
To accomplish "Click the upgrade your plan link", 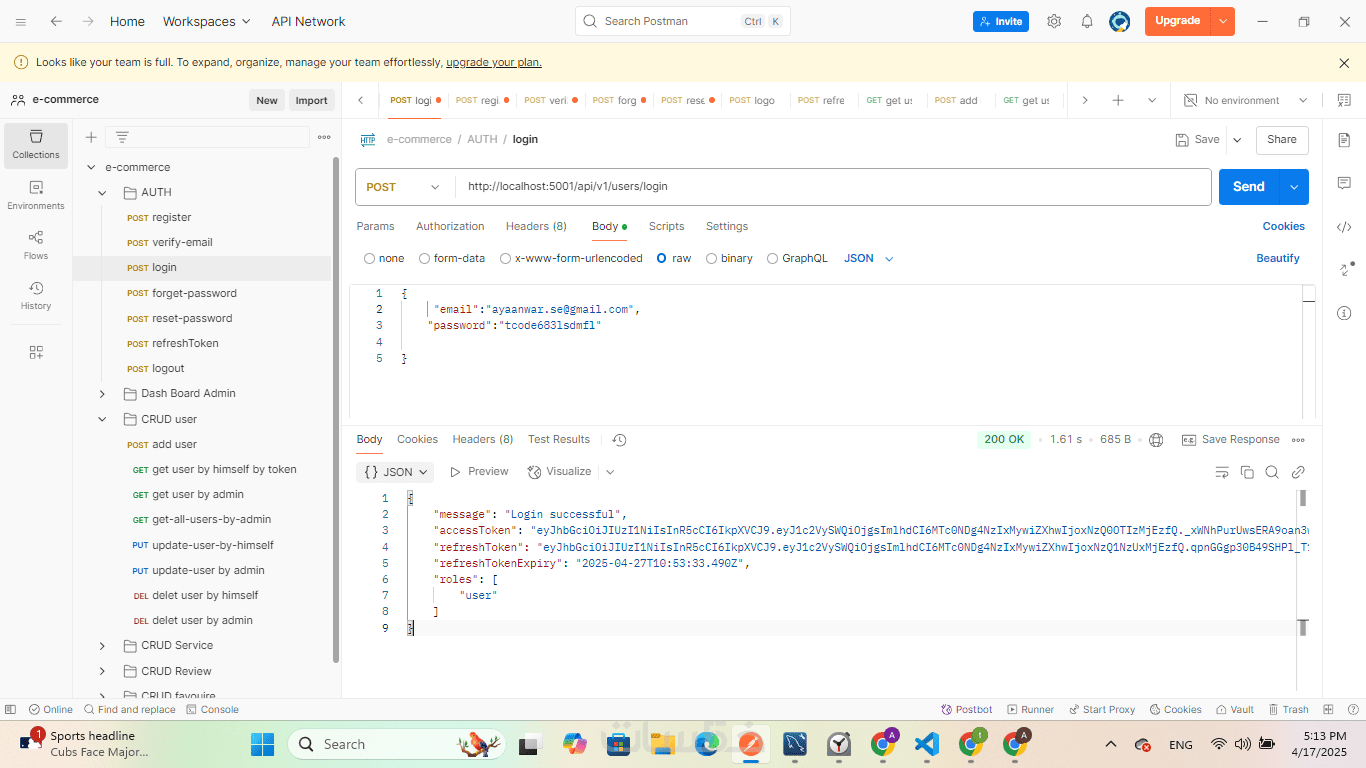I will coord(494,62).
